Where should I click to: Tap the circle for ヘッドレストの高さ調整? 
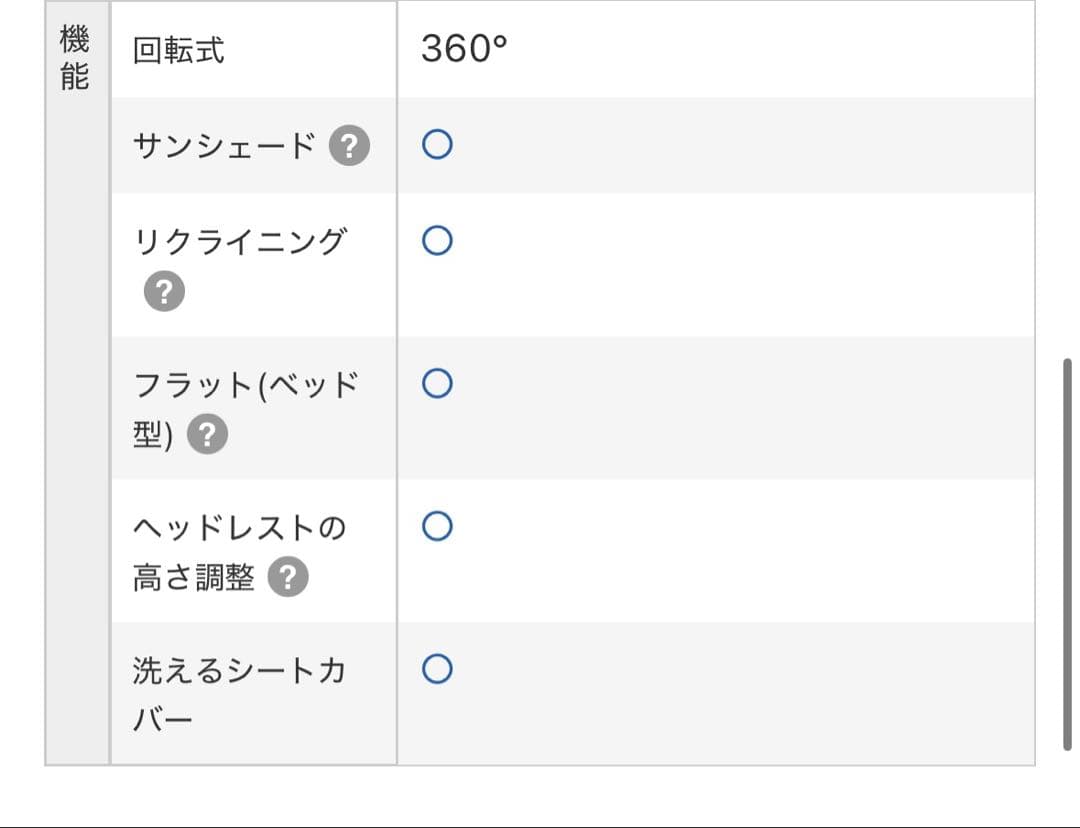[437, 526]
